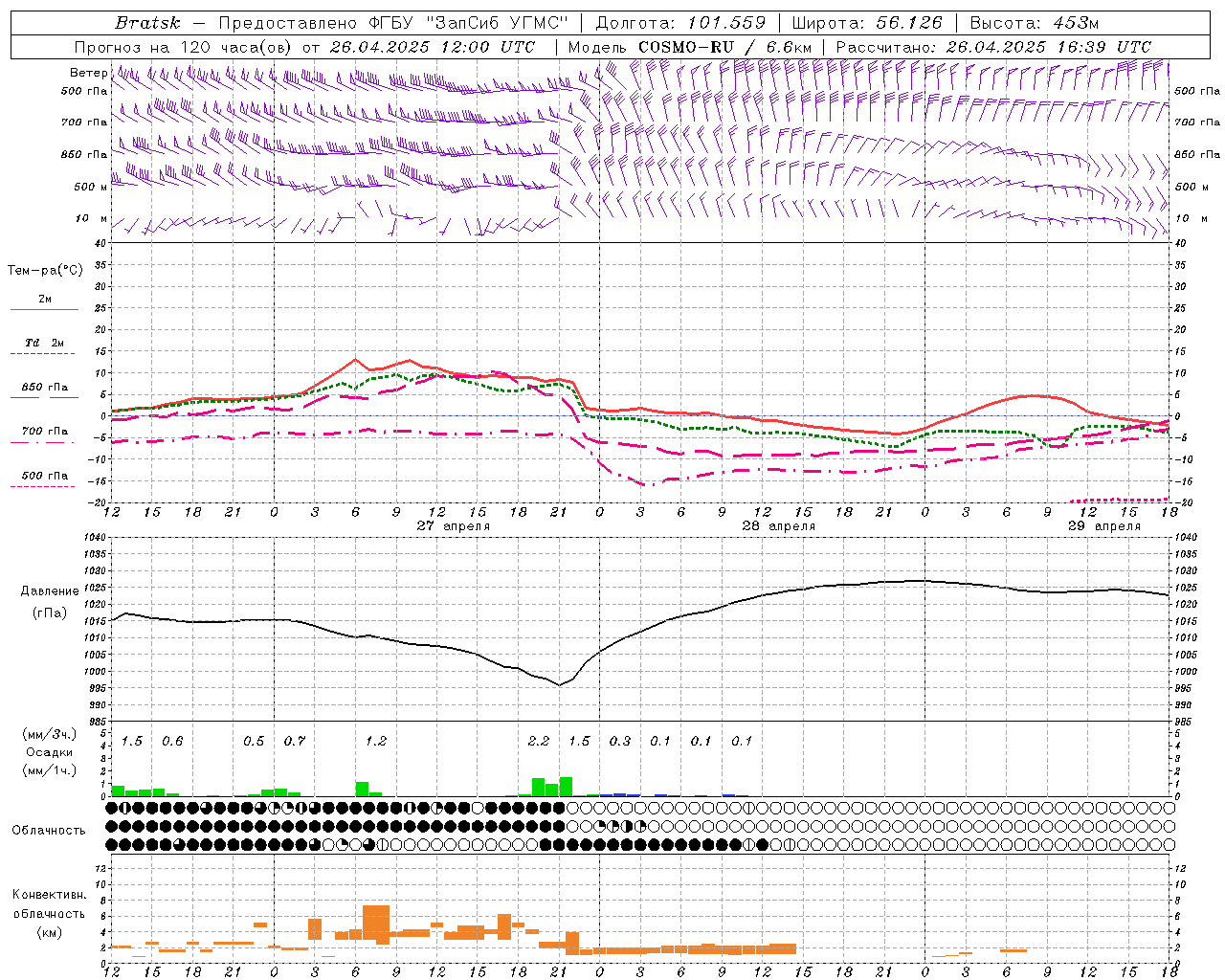Screen dimensions: 1225x980
Task: Click the "(гПа)" pressure unit label
Action: point(50,613)
